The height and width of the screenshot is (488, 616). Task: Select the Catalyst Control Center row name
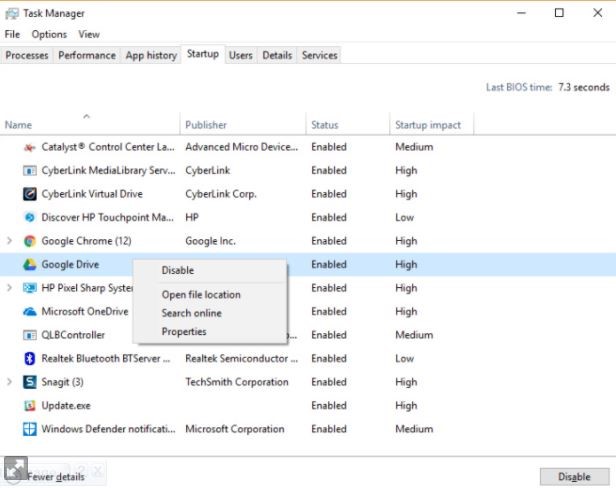pyautogui.click(x=108, y=147)
